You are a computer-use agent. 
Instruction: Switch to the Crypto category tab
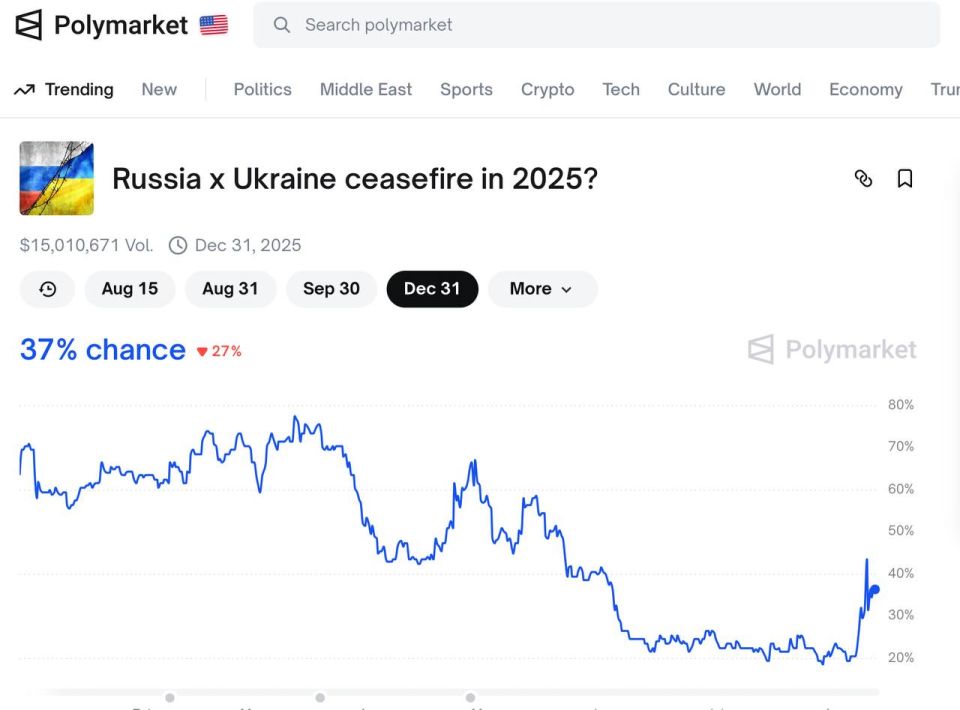[x=547, y=89]
